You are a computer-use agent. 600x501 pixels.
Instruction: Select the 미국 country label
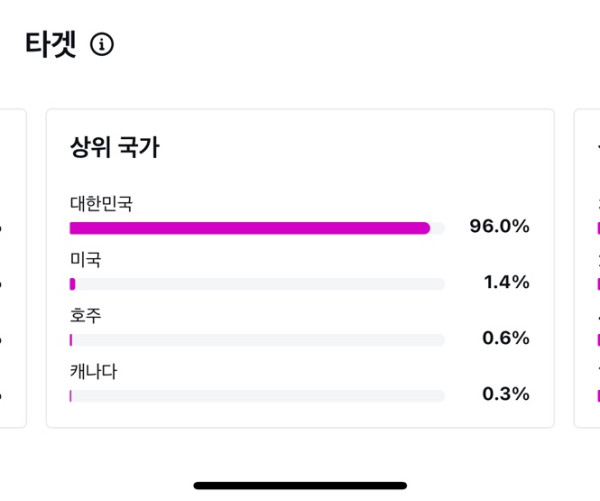[86, 260]
